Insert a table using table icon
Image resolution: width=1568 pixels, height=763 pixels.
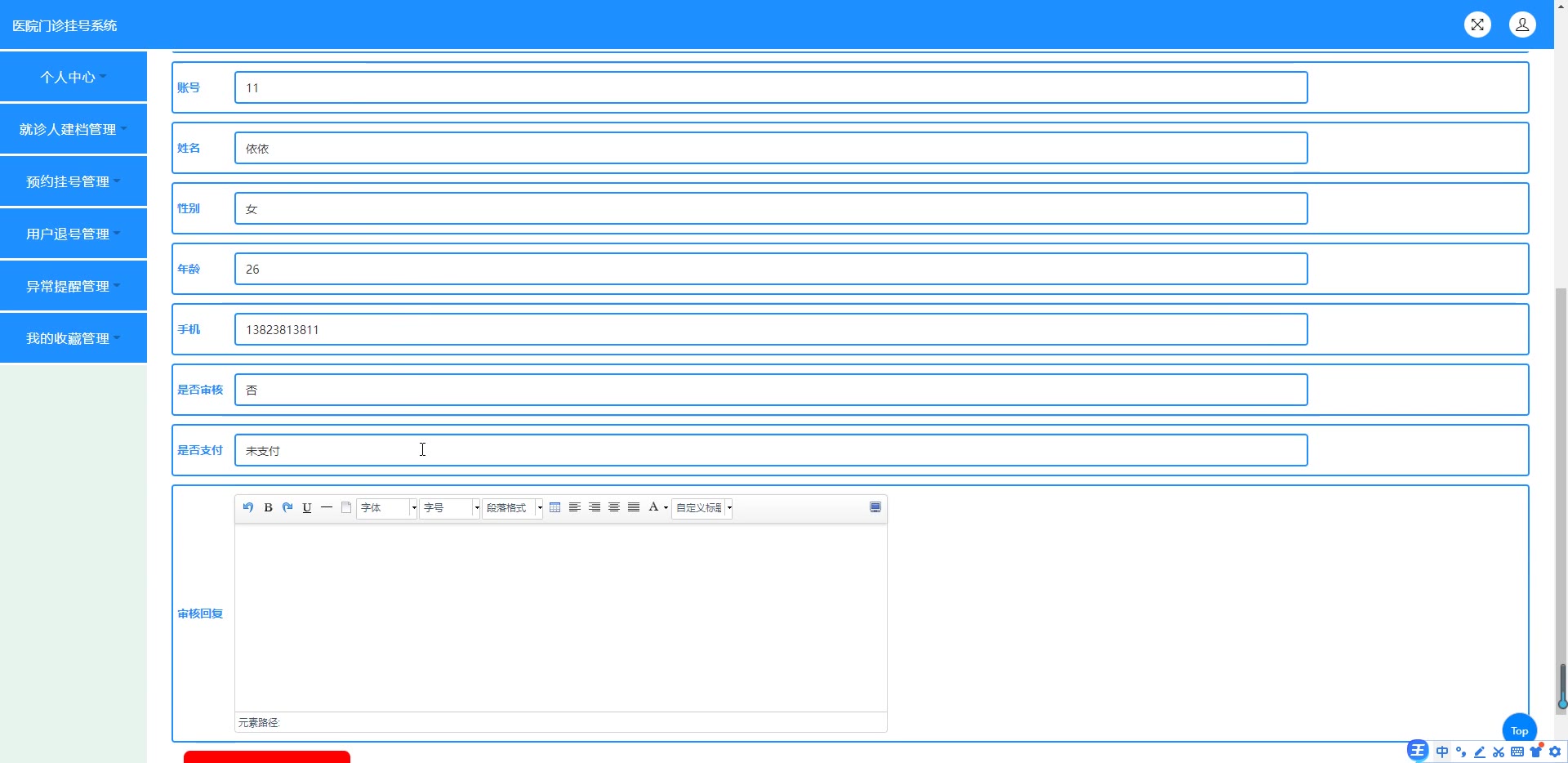click(x=555, y=507)
